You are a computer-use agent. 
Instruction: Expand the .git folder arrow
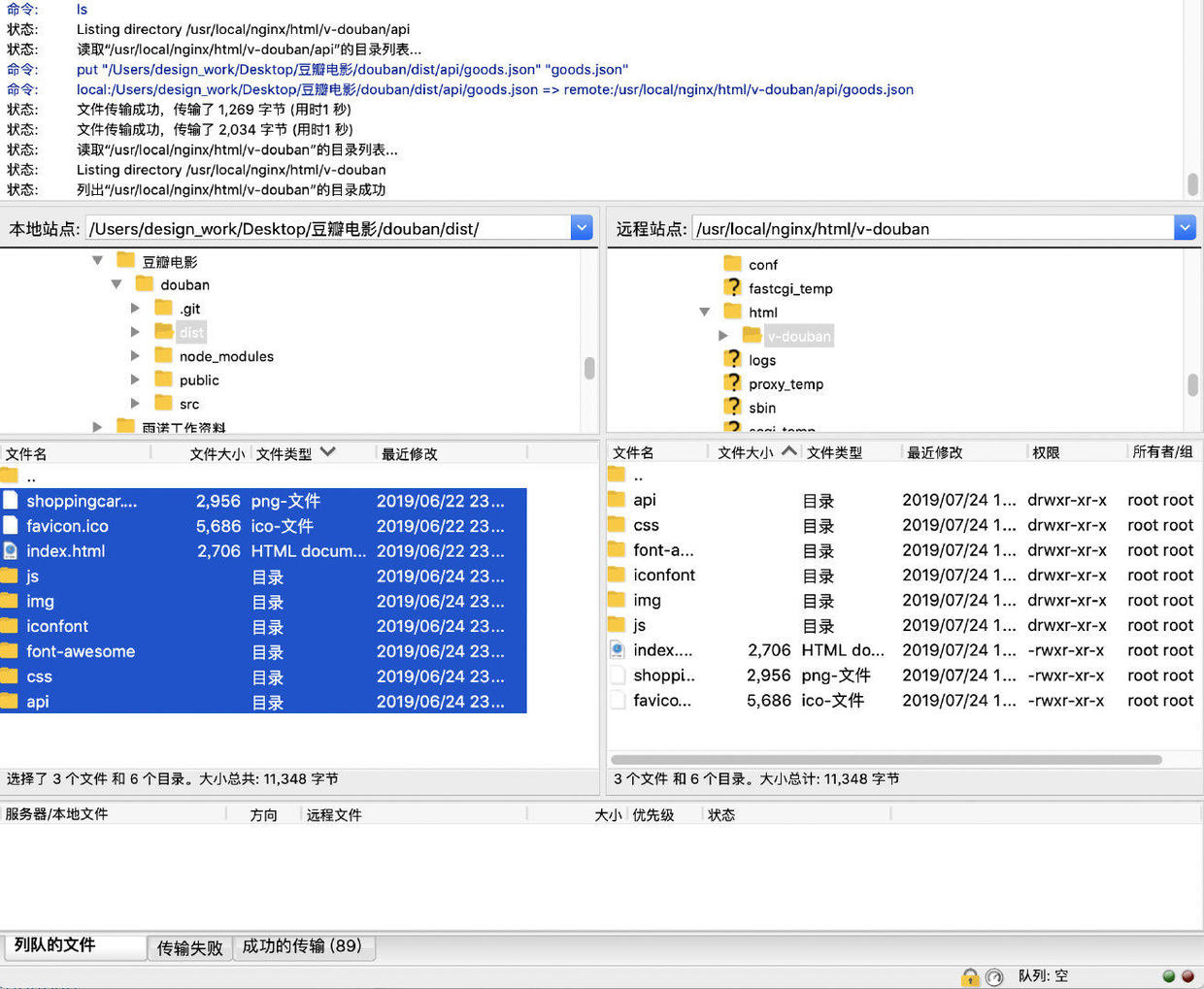pyautogui.click(x=135, y=308)
